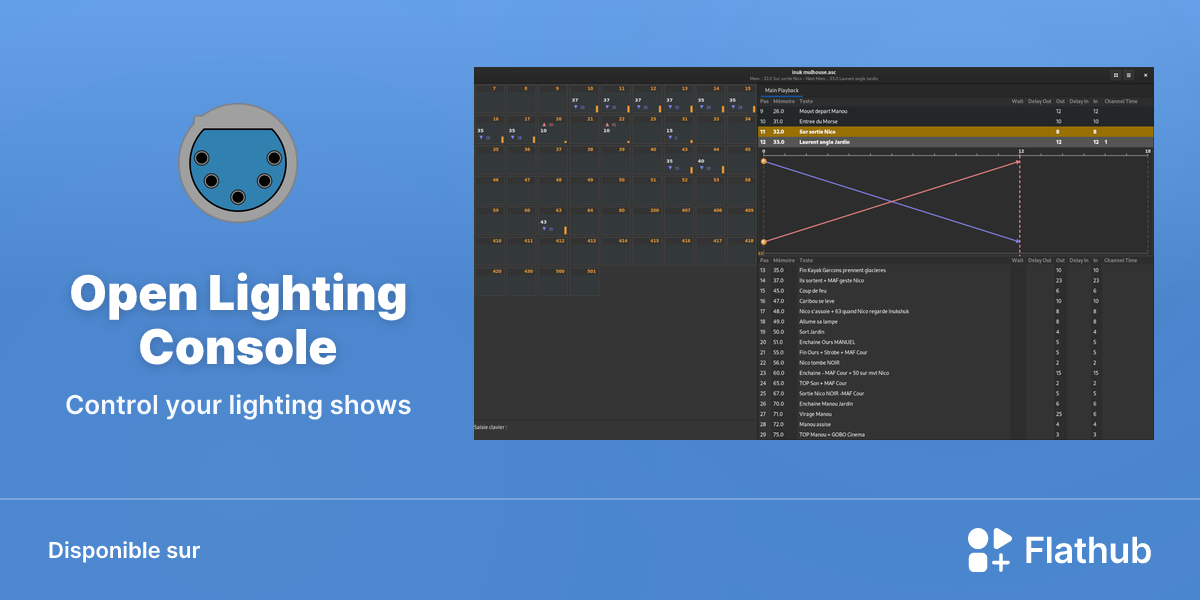The height and width of the screenshot is (600, 1200).
Task: Select cue 'TOP Son + MAF Cour'
Action: (x=955, y=383)
